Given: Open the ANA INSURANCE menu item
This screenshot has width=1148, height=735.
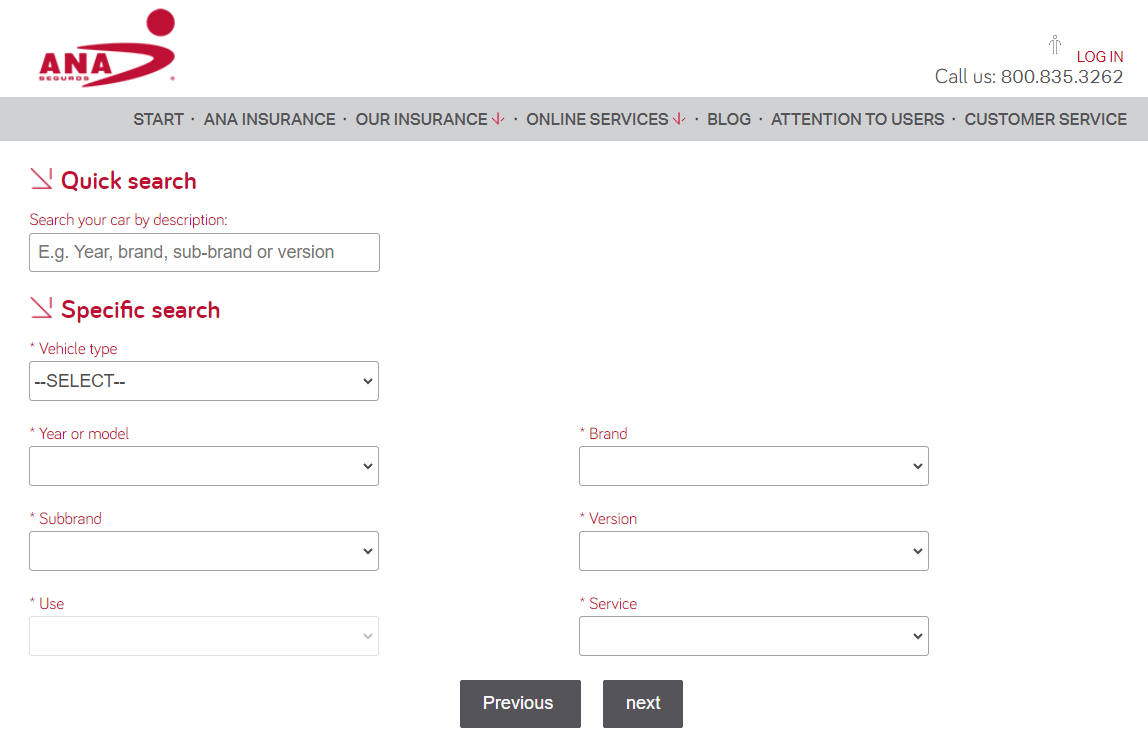Looking at the screenshot, I should click(x=269, y=119).
